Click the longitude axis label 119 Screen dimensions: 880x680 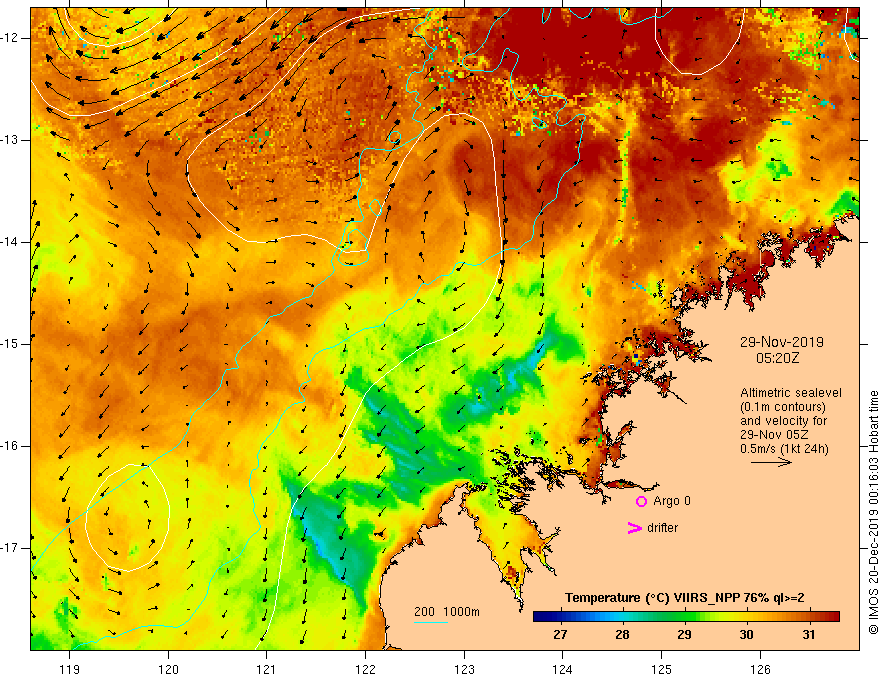click(x=70, y=669)
